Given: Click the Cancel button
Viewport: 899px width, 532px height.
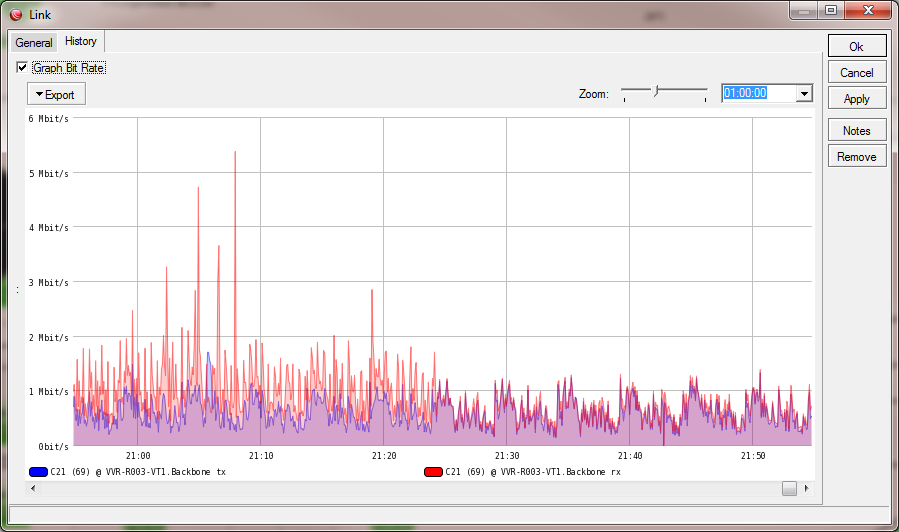Looking at the screenshot, I should click(857, 73).
